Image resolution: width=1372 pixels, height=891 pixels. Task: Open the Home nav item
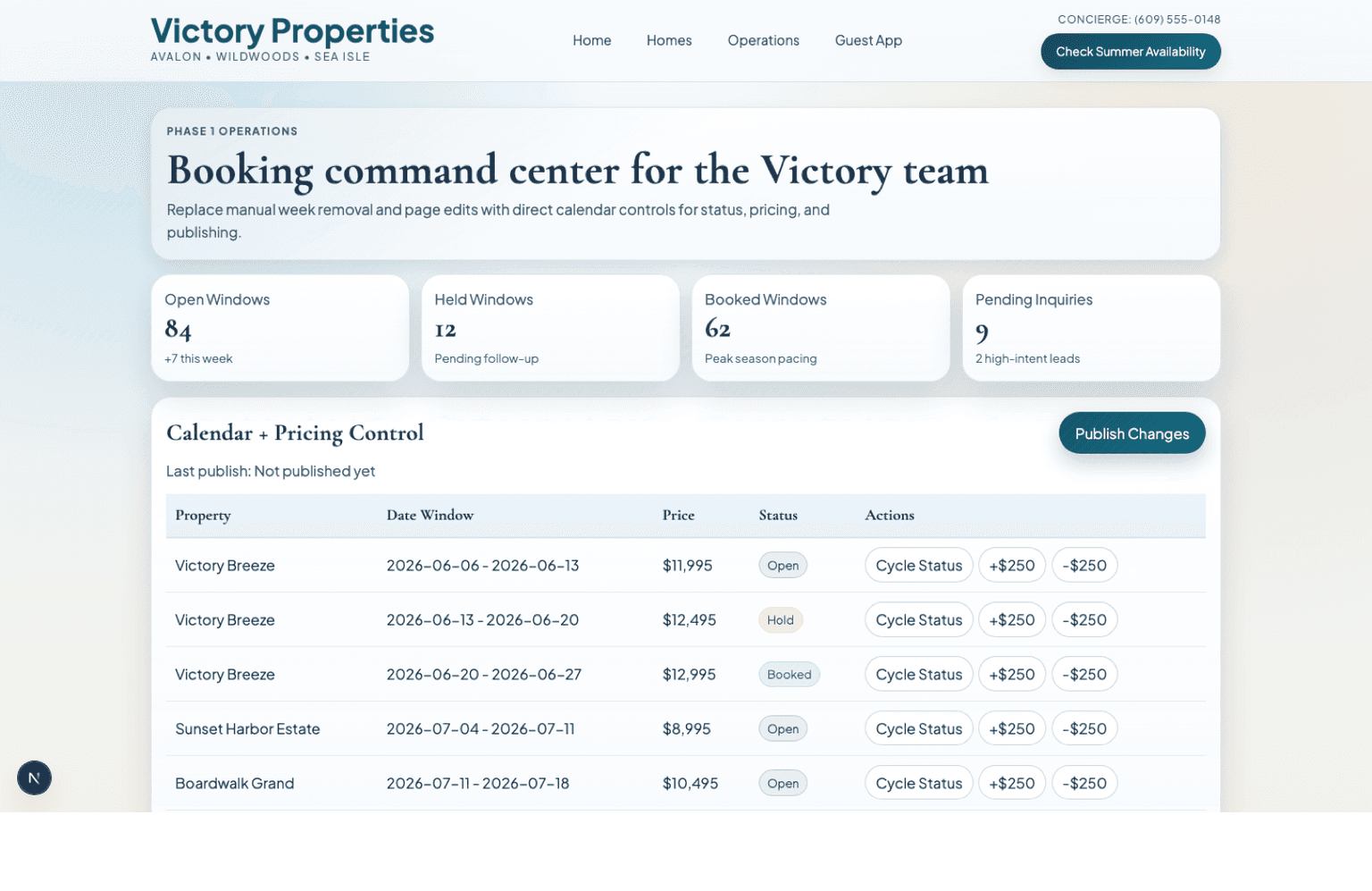click(x=591, y=40)
